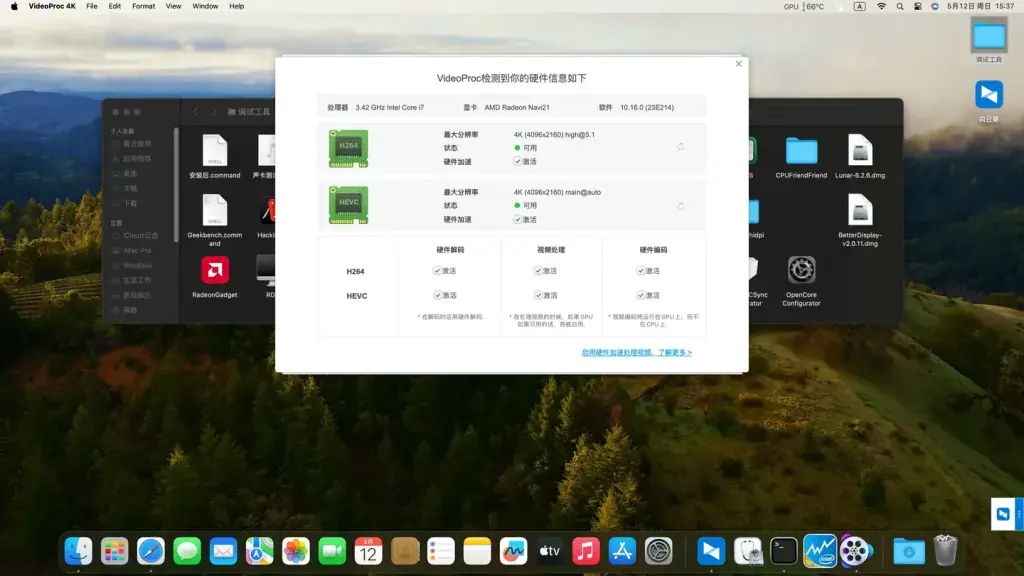Open the Window menu

(205, 7)
